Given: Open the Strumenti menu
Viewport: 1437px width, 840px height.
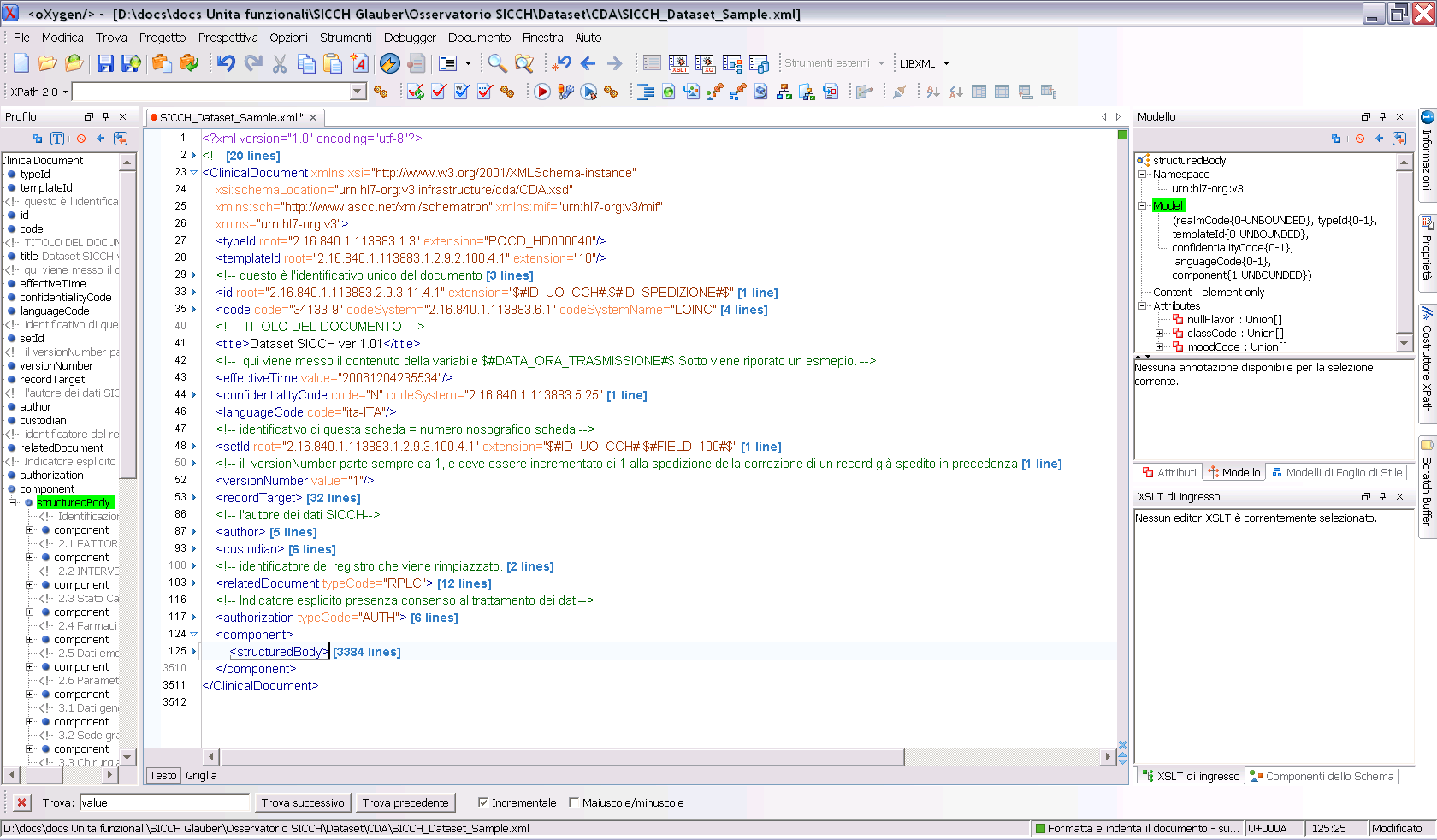Looking at the screenshot, I should pyautogui.click(x=346, y=38).
